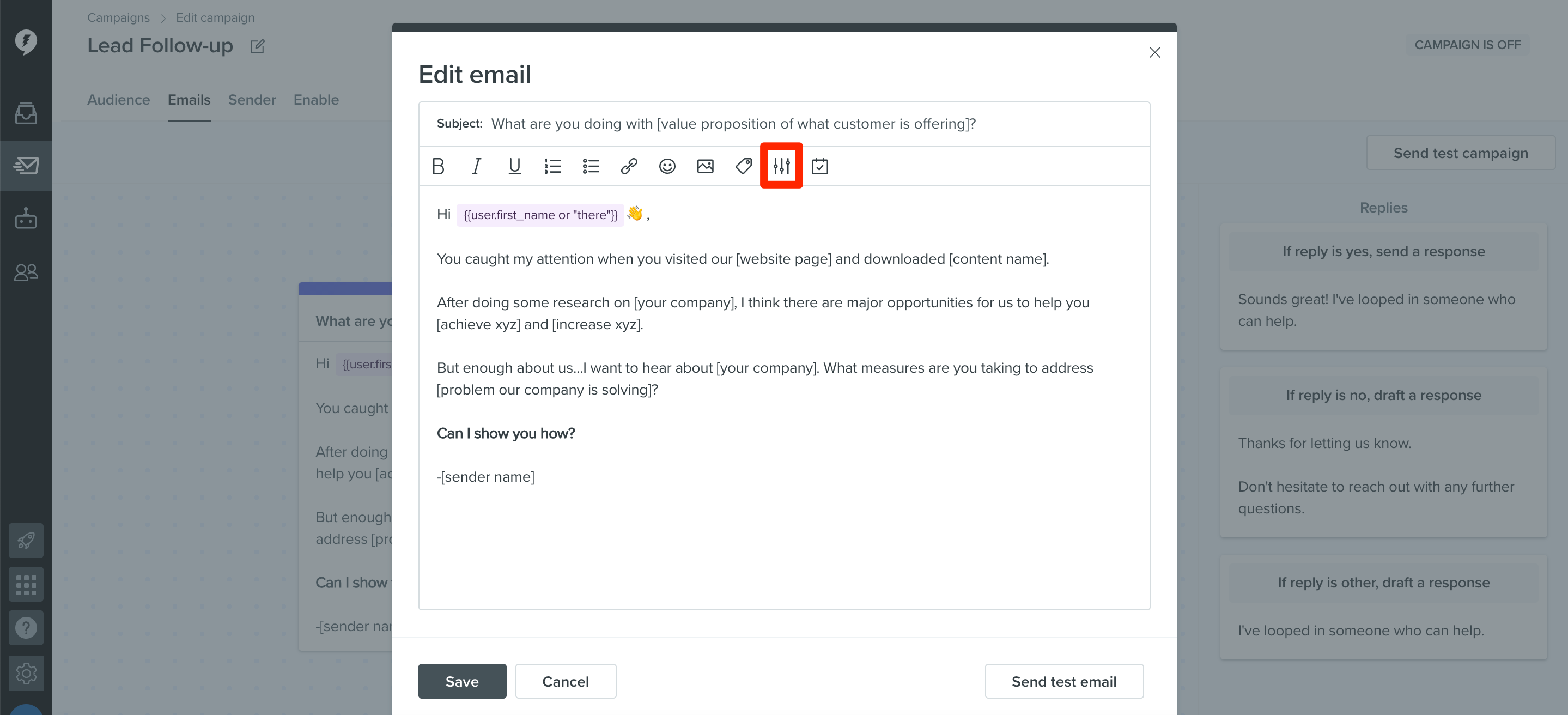This screenshot has width=1568, height=715.
Task: Insert a hyperlink via link icon
Action: [x=629, y=166]
